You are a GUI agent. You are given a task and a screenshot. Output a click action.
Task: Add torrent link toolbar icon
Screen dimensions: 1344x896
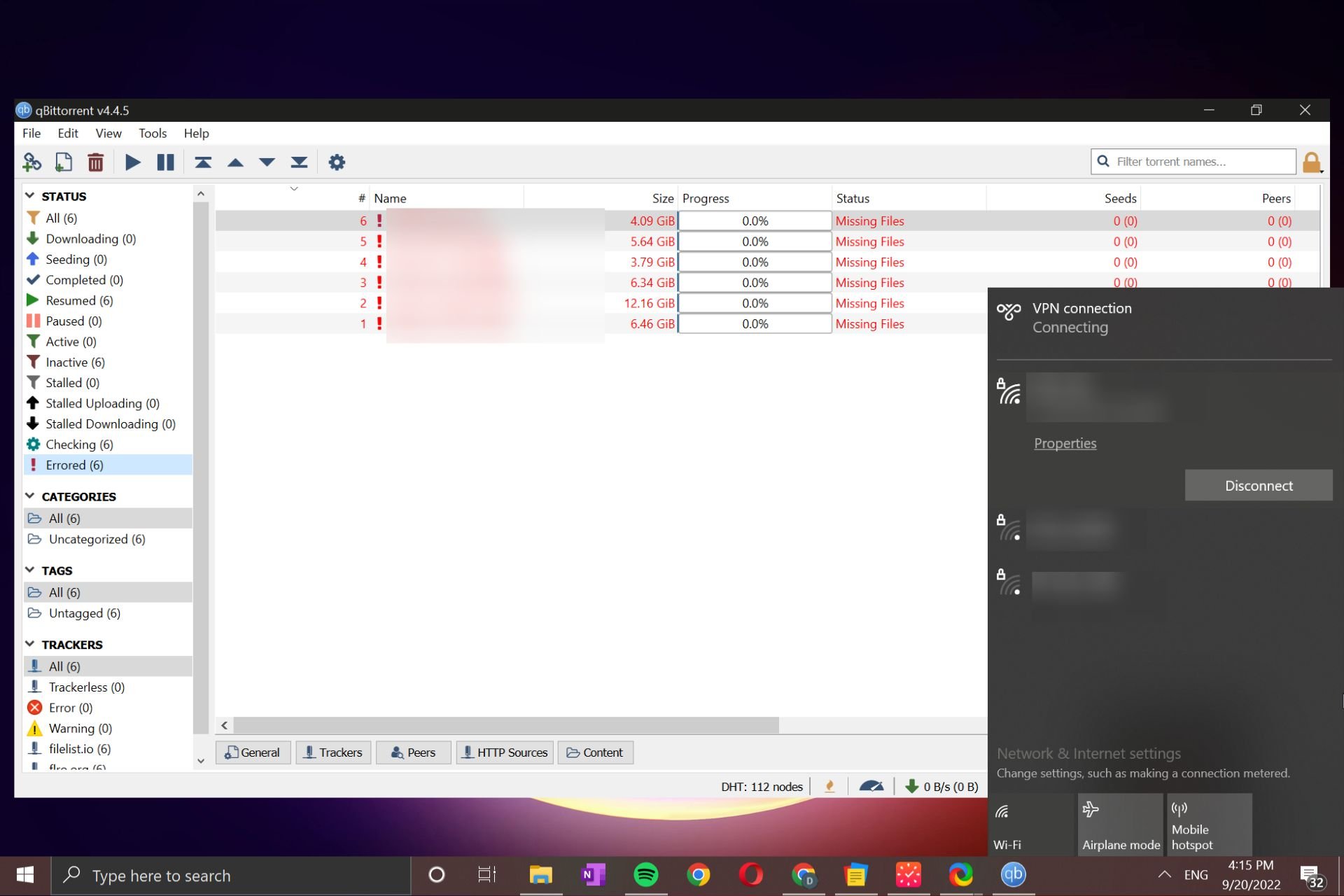click(x=31, y=162)
